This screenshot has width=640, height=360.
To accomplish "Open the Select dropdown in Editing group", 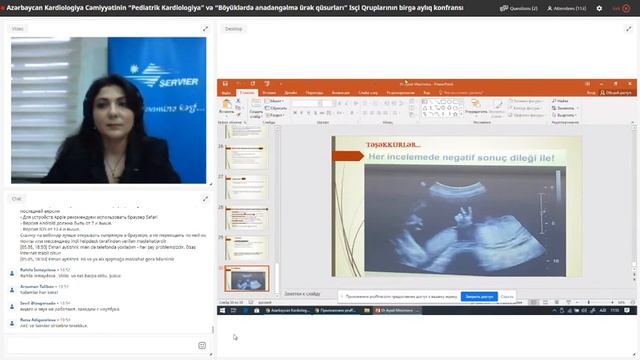I will point(564,116).
